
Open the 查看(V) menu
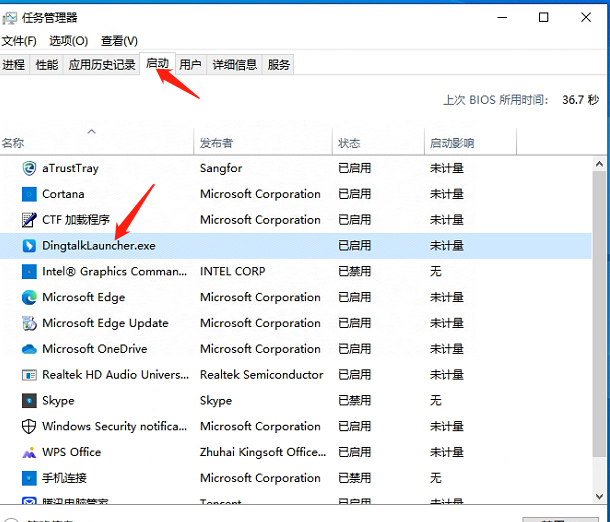tap(119, 41)
